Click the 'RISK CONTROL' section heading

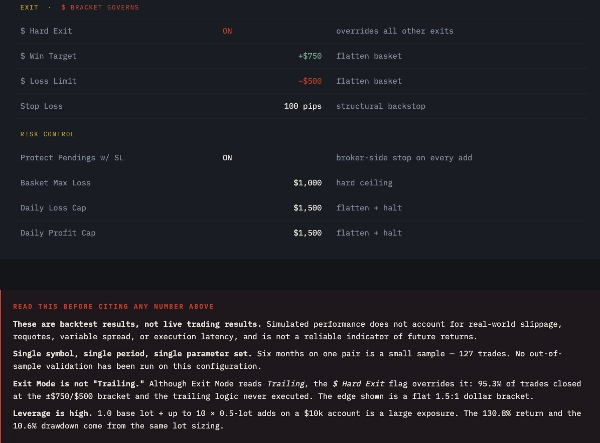pyautogui.click(x=47, y=134)
